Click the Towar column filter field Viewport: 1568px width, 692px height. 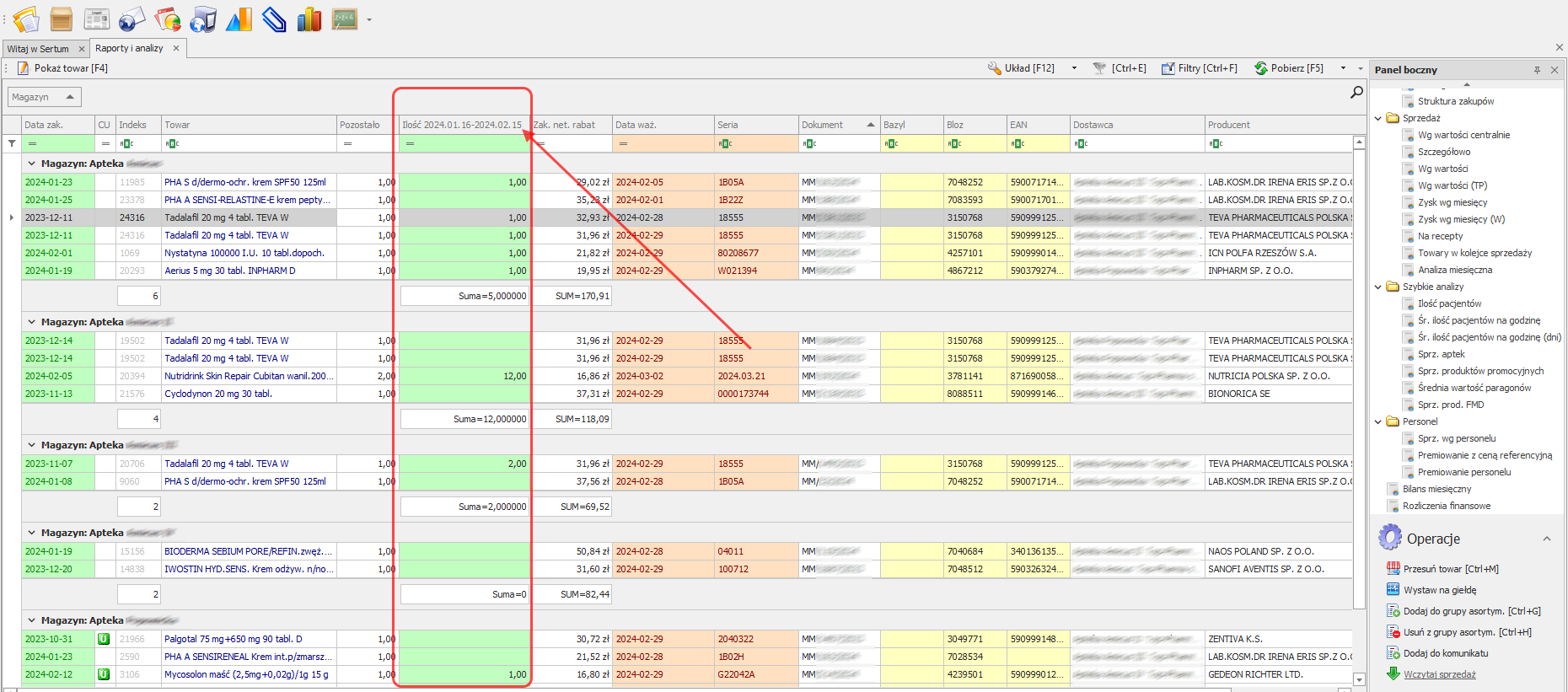point(250,143)
